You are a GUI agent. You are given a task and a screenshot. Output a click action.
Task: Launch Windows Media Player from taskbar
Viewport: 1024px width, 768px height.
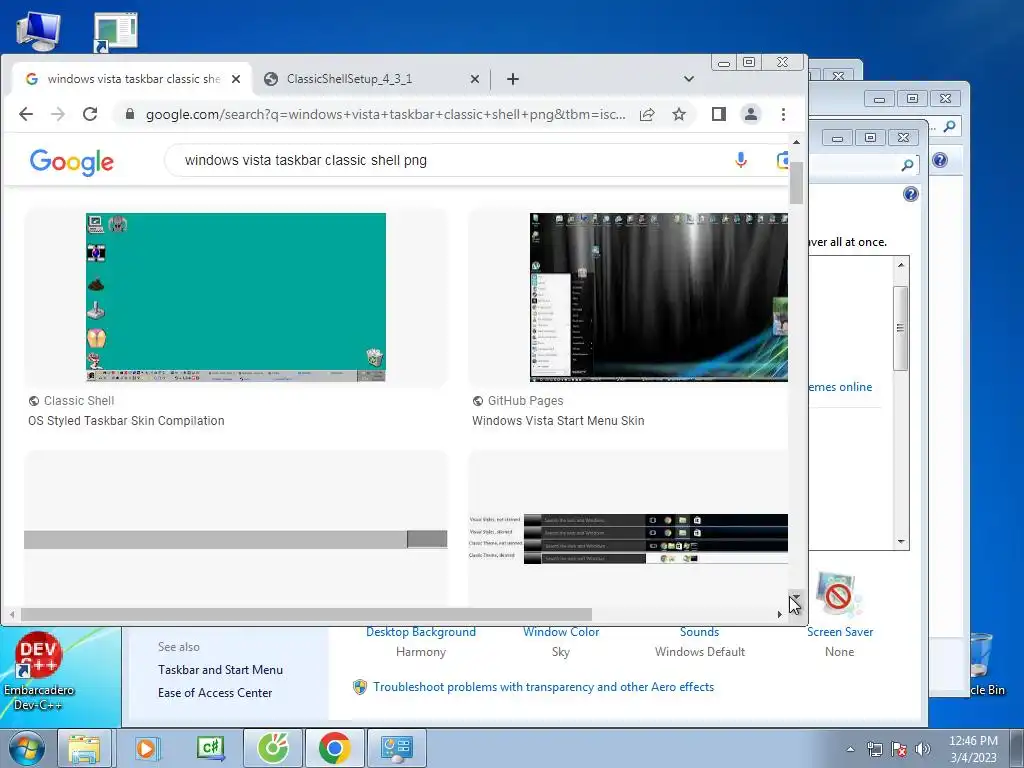click(x=147, y=748)
